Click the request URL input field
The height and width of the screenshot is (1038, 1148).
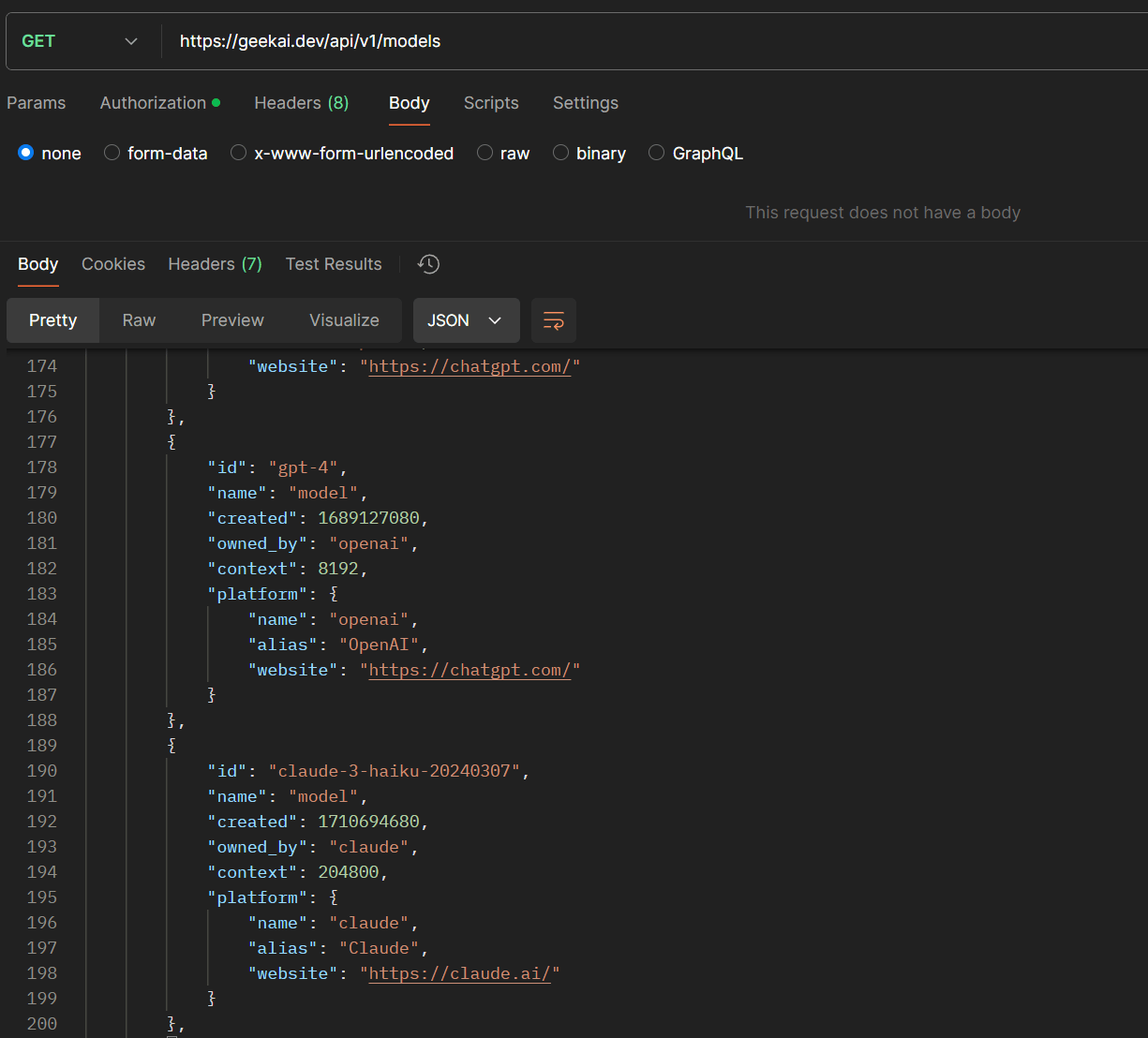point(656,41)
